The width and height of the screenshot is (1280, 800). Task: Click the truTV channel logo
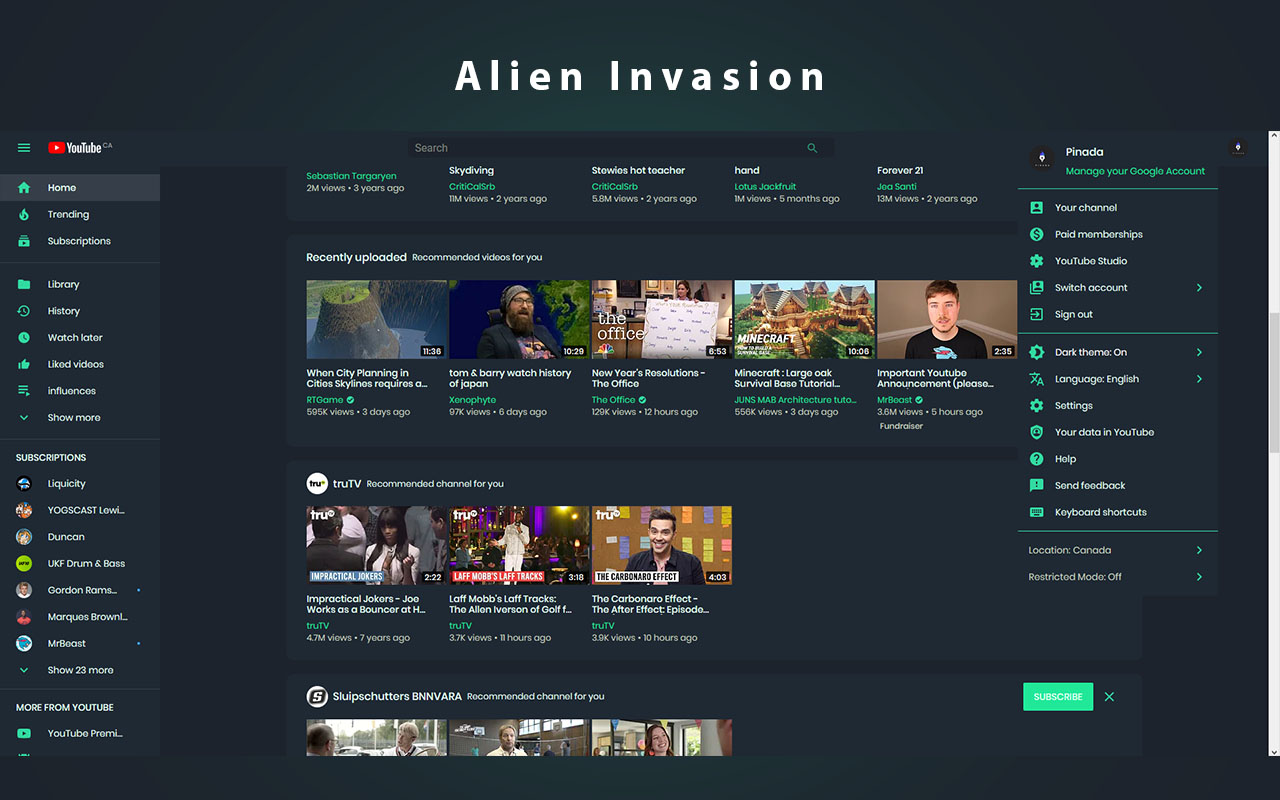pyautogui.click(x=317, y=483)
